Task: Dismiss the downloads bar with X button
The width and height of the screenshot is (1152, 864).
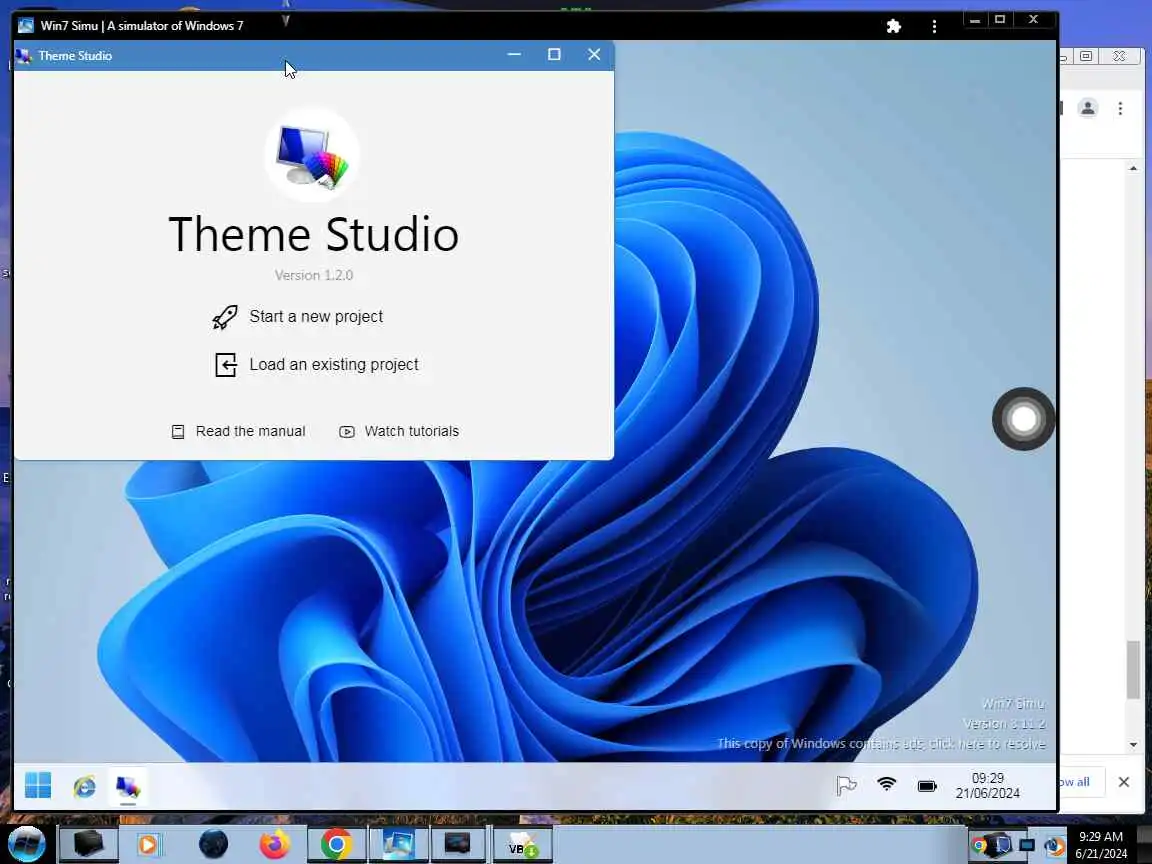Action: pos(1123,782)
